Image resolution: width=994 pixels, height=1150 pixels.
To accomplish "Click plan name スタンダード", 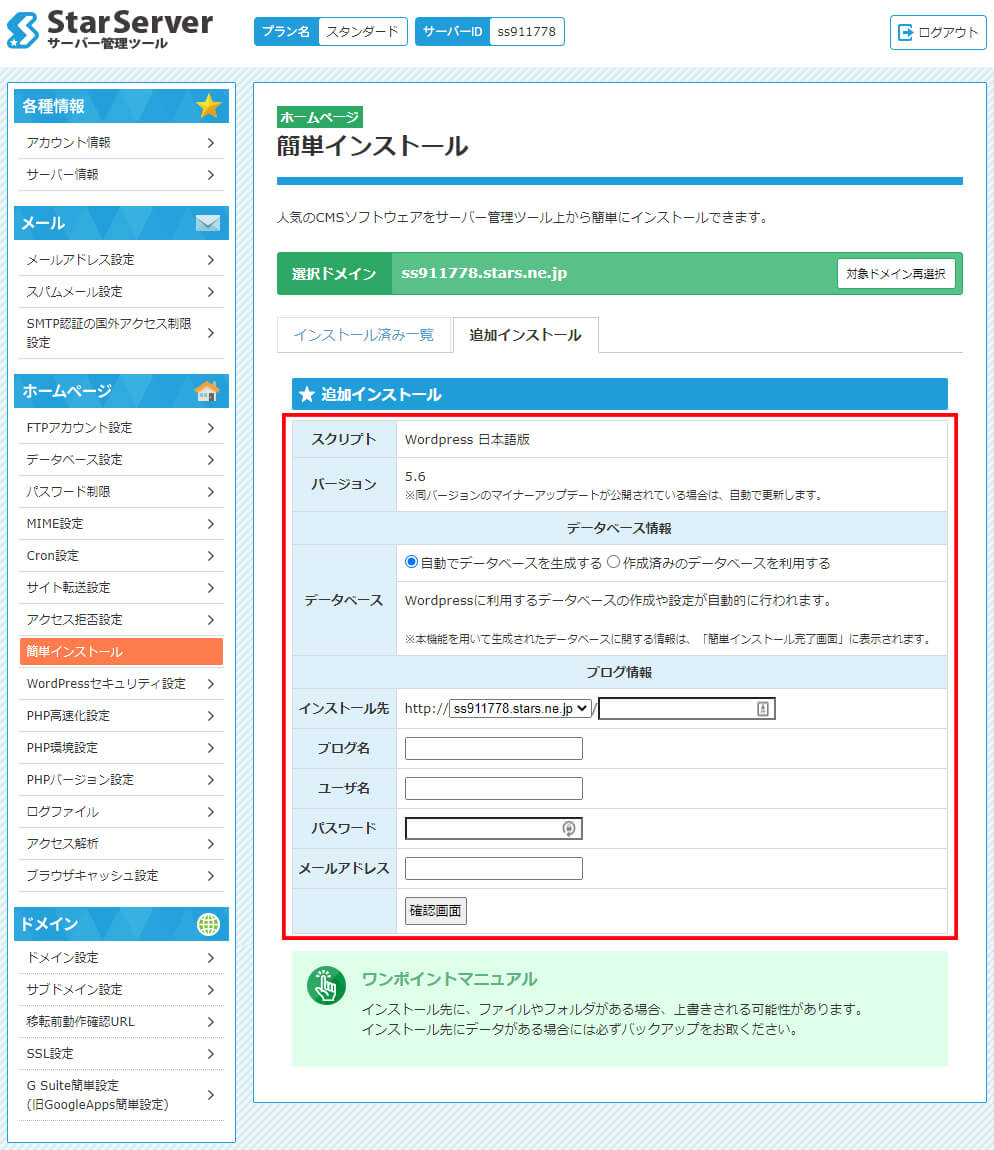I will pos(362,32).
